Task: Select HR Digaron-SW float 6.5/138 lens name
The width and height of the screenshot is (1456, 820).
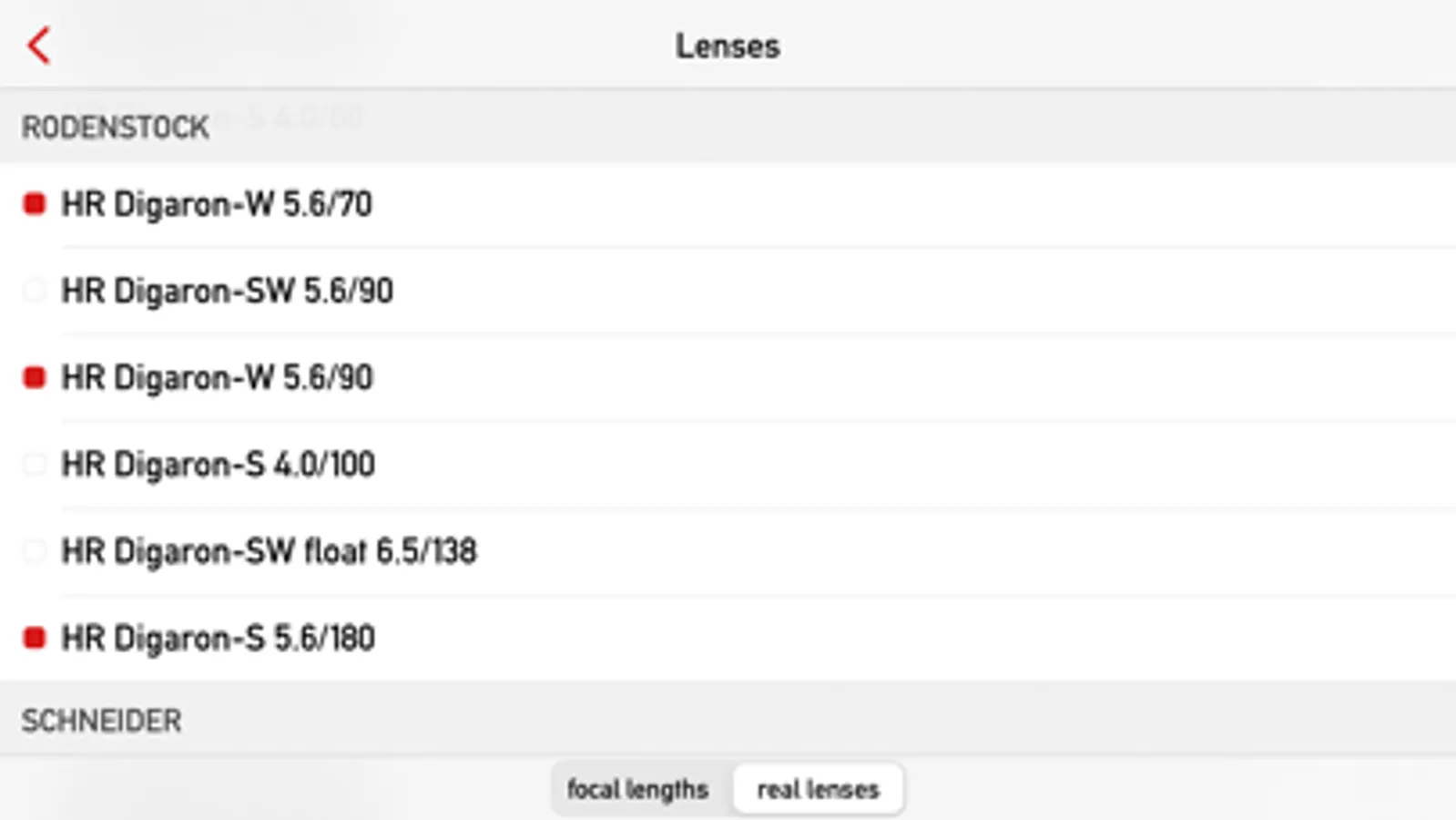Action: coord(269,551)
